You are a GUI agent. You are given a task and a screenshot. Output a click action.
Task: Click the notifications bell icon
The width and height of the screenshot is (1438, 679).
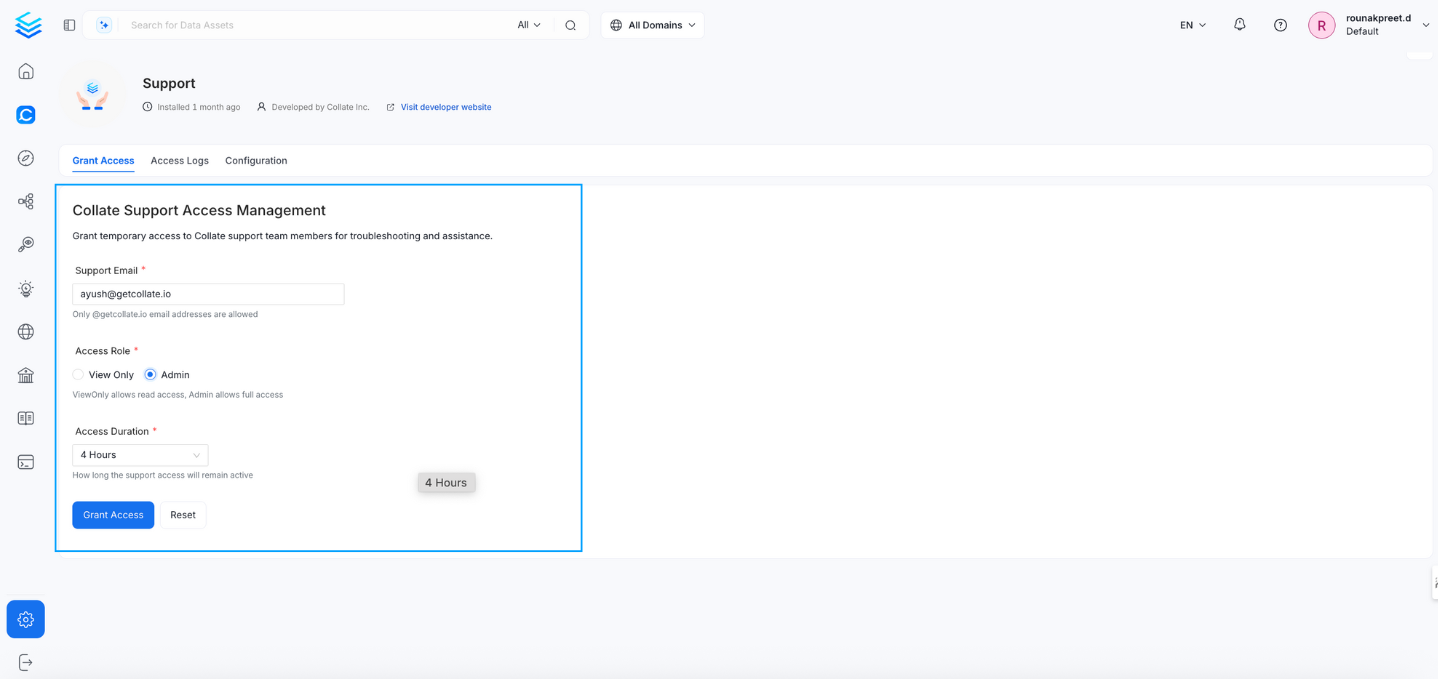point(1239,24)
